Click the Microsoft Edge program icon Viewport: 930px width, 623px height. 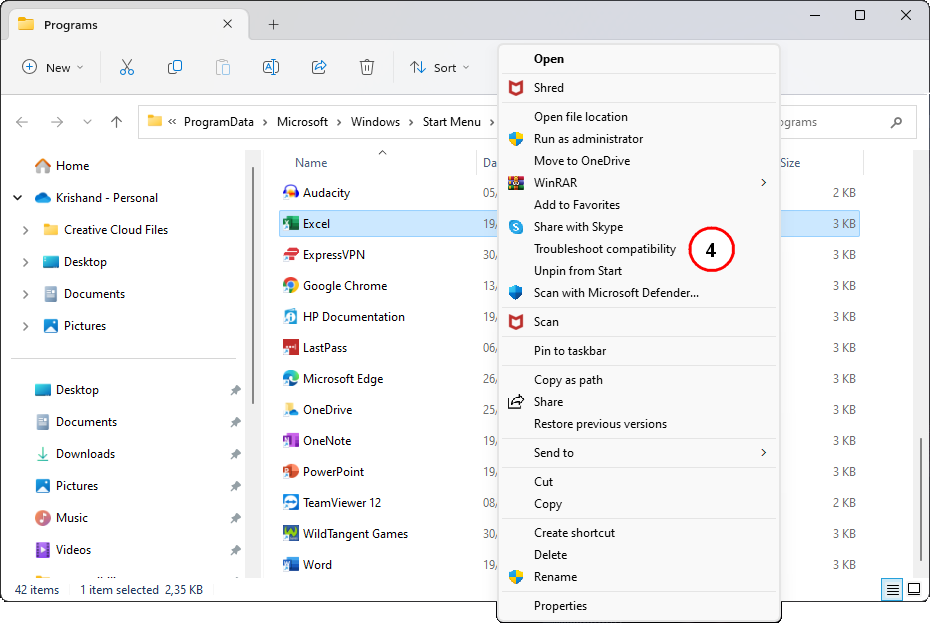pyautogui.click(x=291, y=379)
